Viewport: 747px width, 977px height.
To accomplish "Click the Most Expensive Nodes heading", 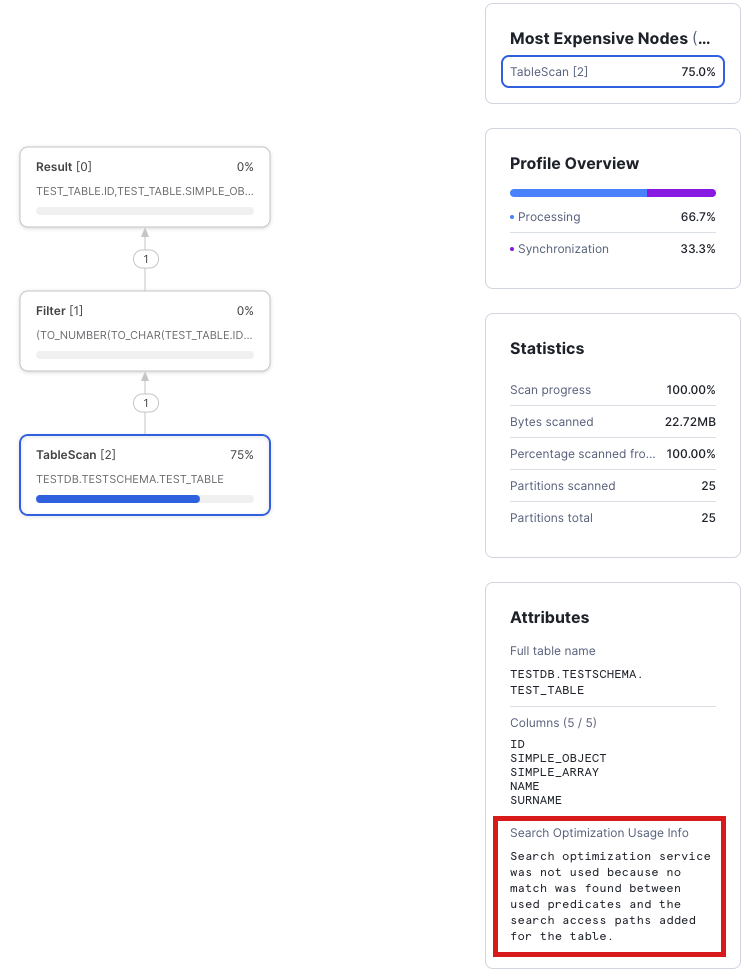I will (609, 39).
